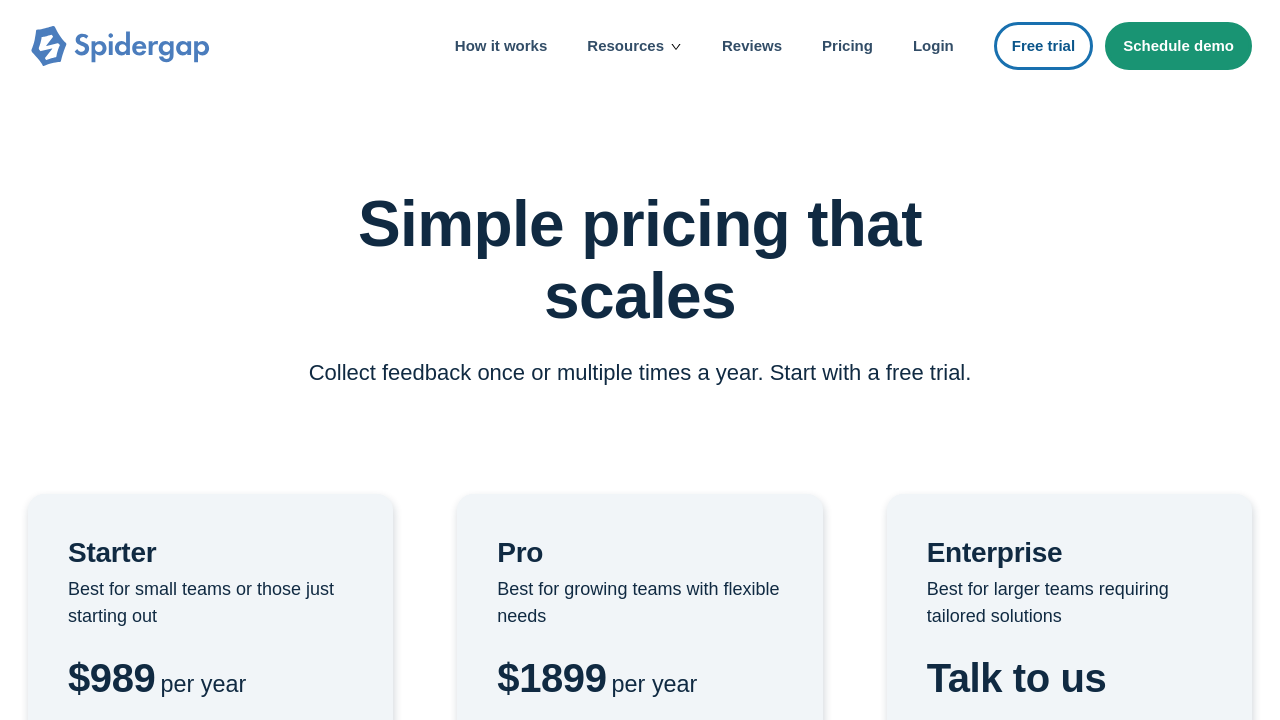1280x720 pixels.
Task: Click the Collect feedback subtitle text
Action: (x=640, y=373)
